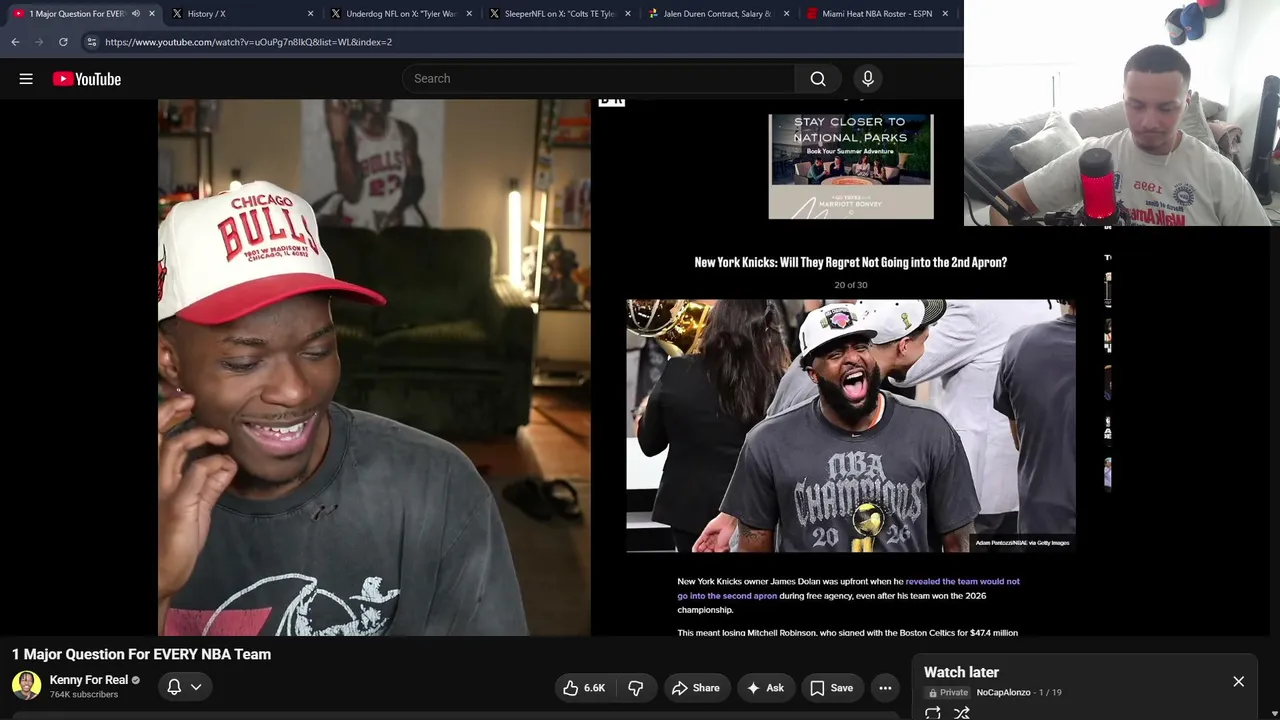View site information icon in address bar

click(x=92, y=42)
